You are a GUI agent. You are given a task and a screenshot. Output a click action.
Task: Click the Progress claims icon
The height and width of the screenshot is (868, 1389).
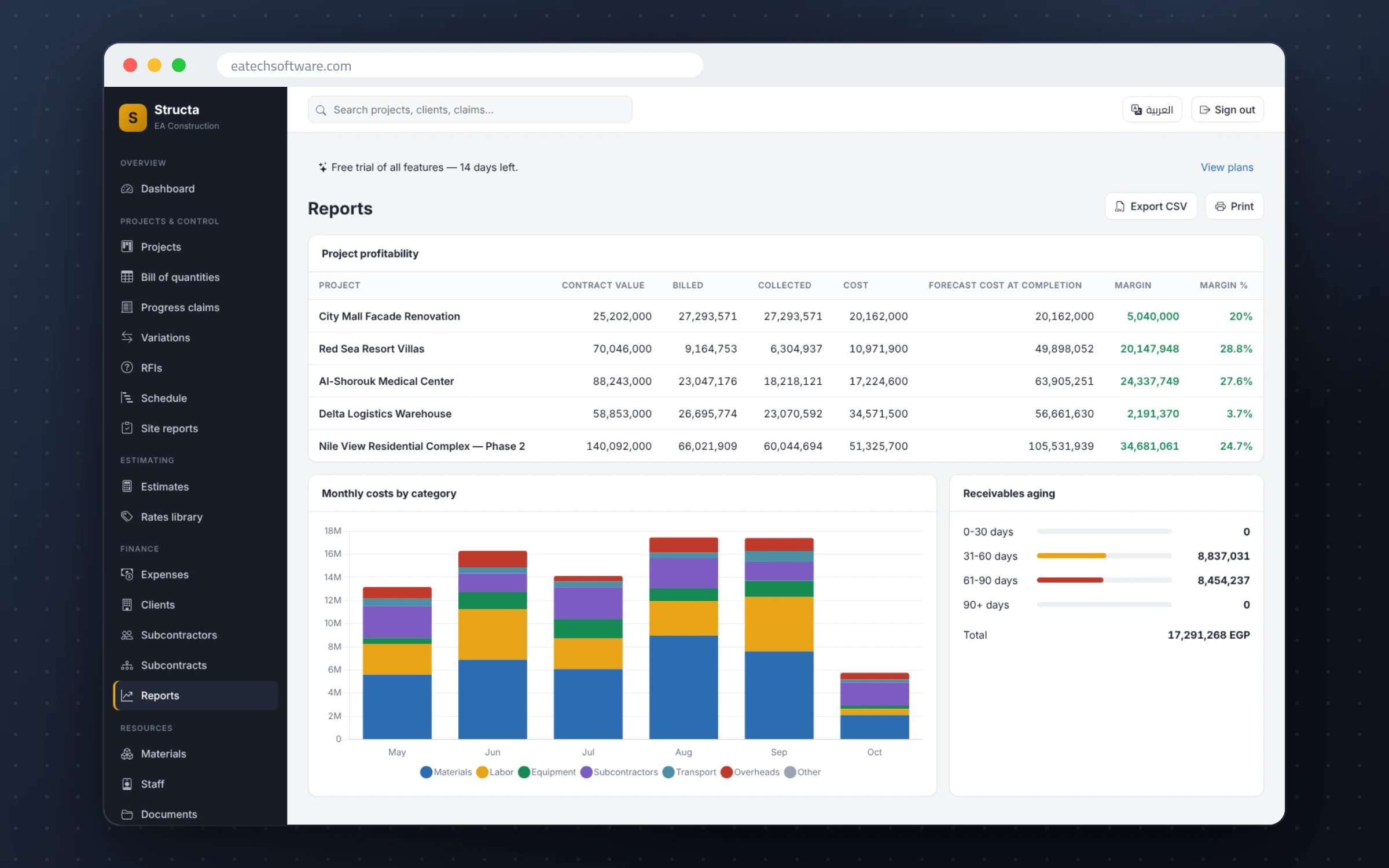127,307
